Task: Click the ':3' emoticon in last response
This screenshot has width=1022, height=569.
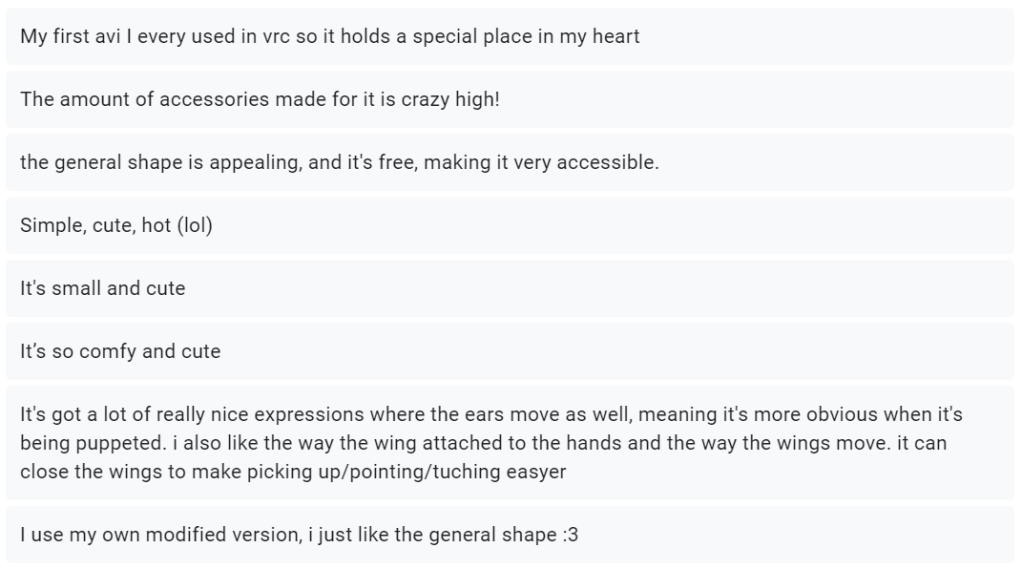Action: (570, 535)
